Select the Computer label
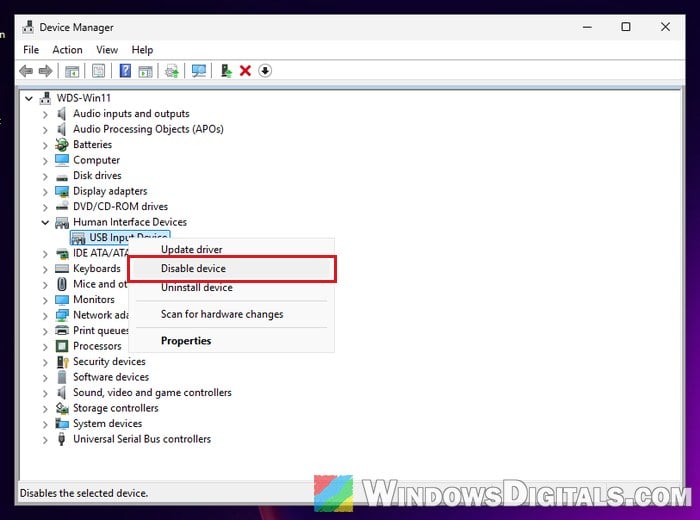 (x=96, y=160)
